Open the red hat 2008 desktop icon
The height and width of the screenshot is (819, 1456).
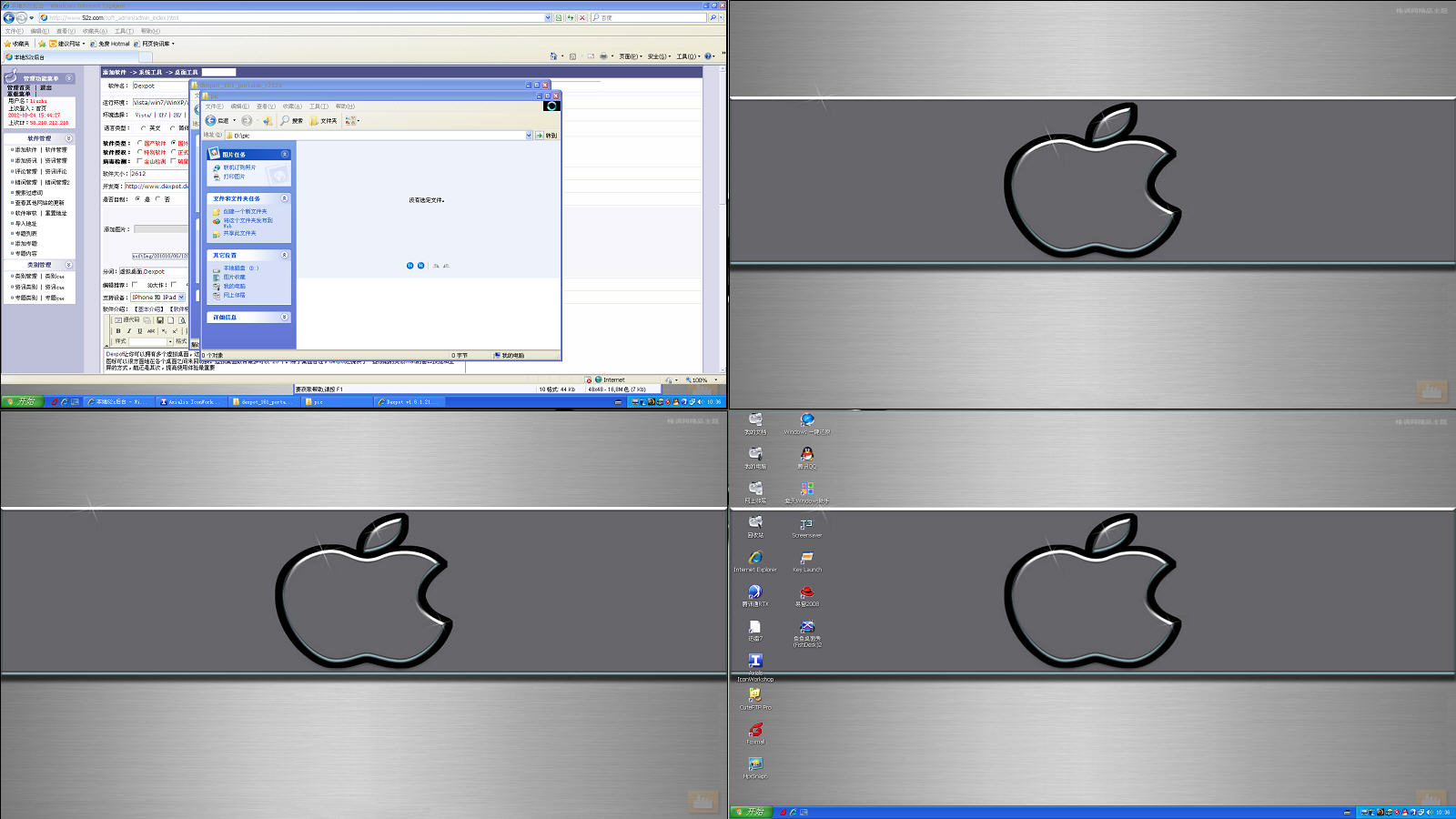(x=807, y=595)
